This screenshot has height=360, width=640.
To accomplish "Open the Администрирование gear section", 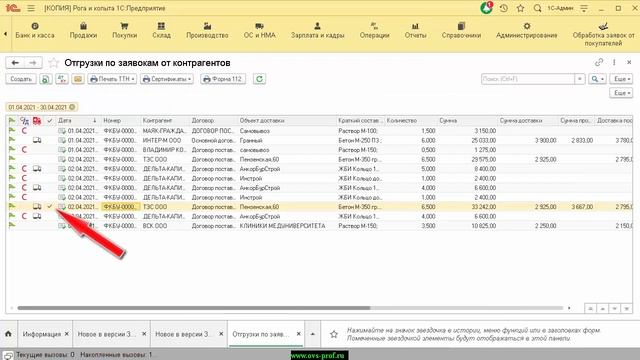I will pyautogui.click(x=527, y=31).
